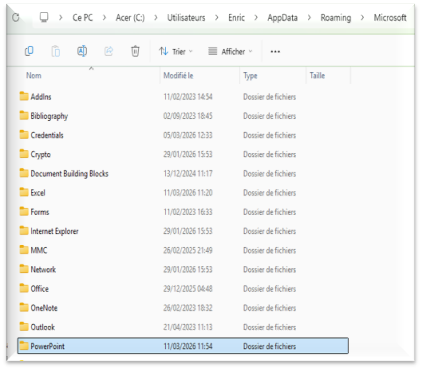Go to Utilisateurs in the breadcrumb
422x370 pixels.
pos(186,17)
